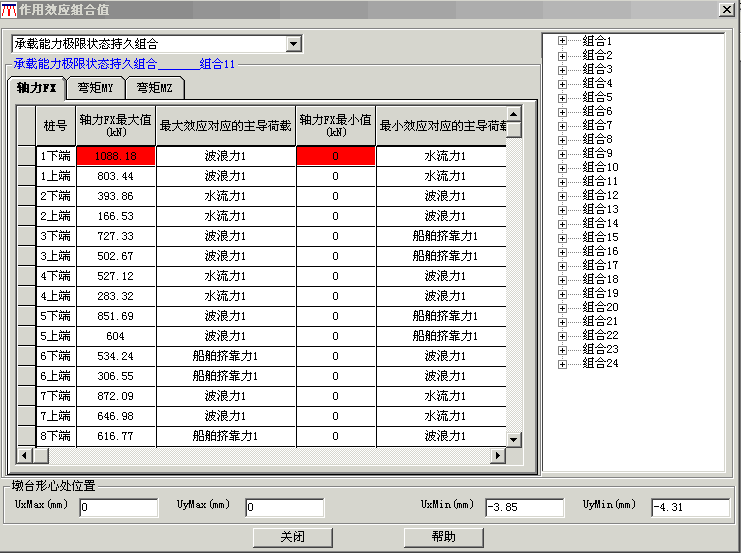Image resolution: width=741 pixels, height=553 pixels.
Task: Close the dialog with the title bar X
Action: [x=727, y=9]
